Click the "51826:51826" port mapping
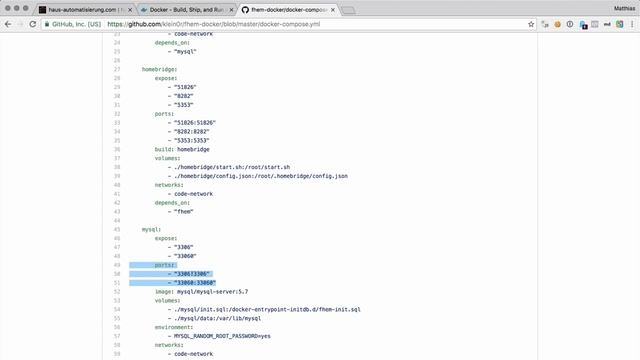Viewport: 640px width, 360px height. [x=195, y=122]
